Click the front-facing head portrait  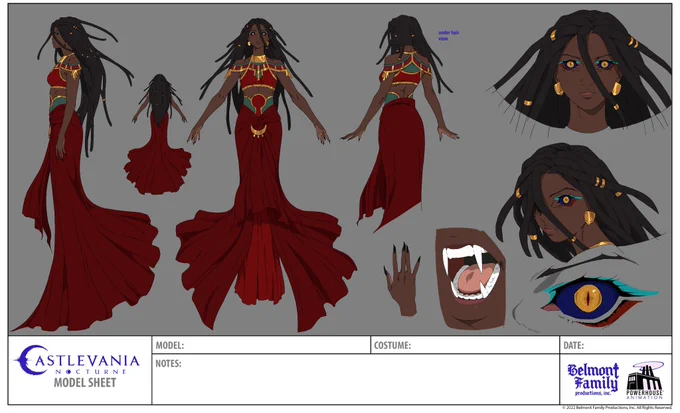tap(583, 72)
